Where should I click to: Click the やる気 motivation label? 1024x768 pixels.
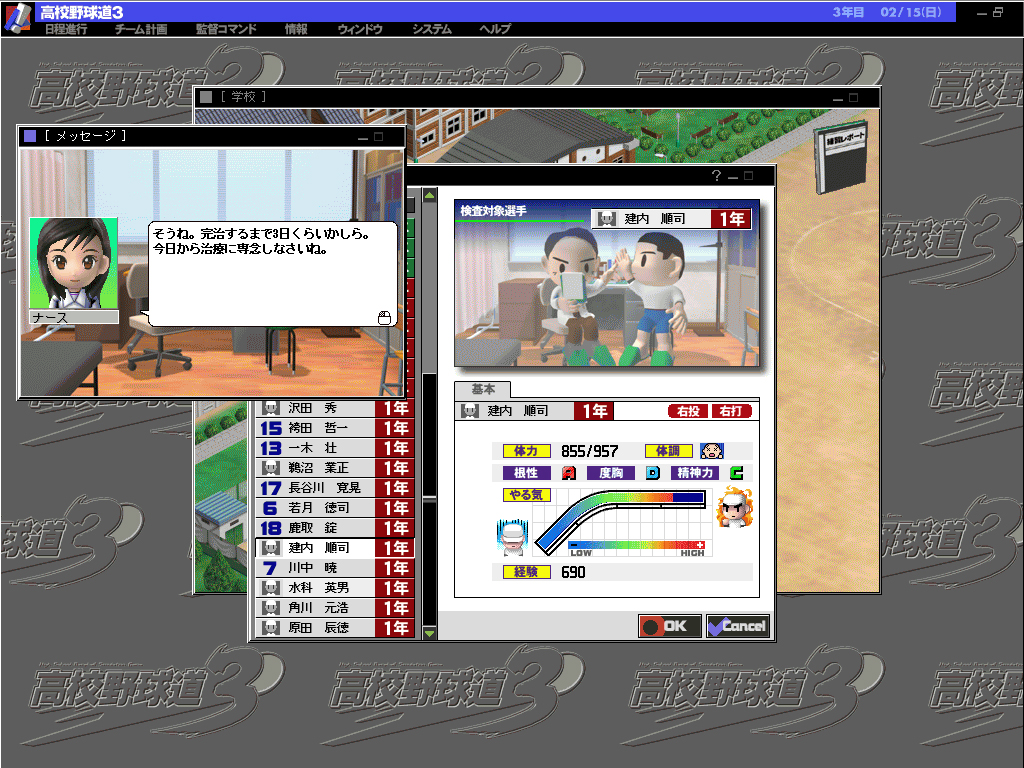526,495
